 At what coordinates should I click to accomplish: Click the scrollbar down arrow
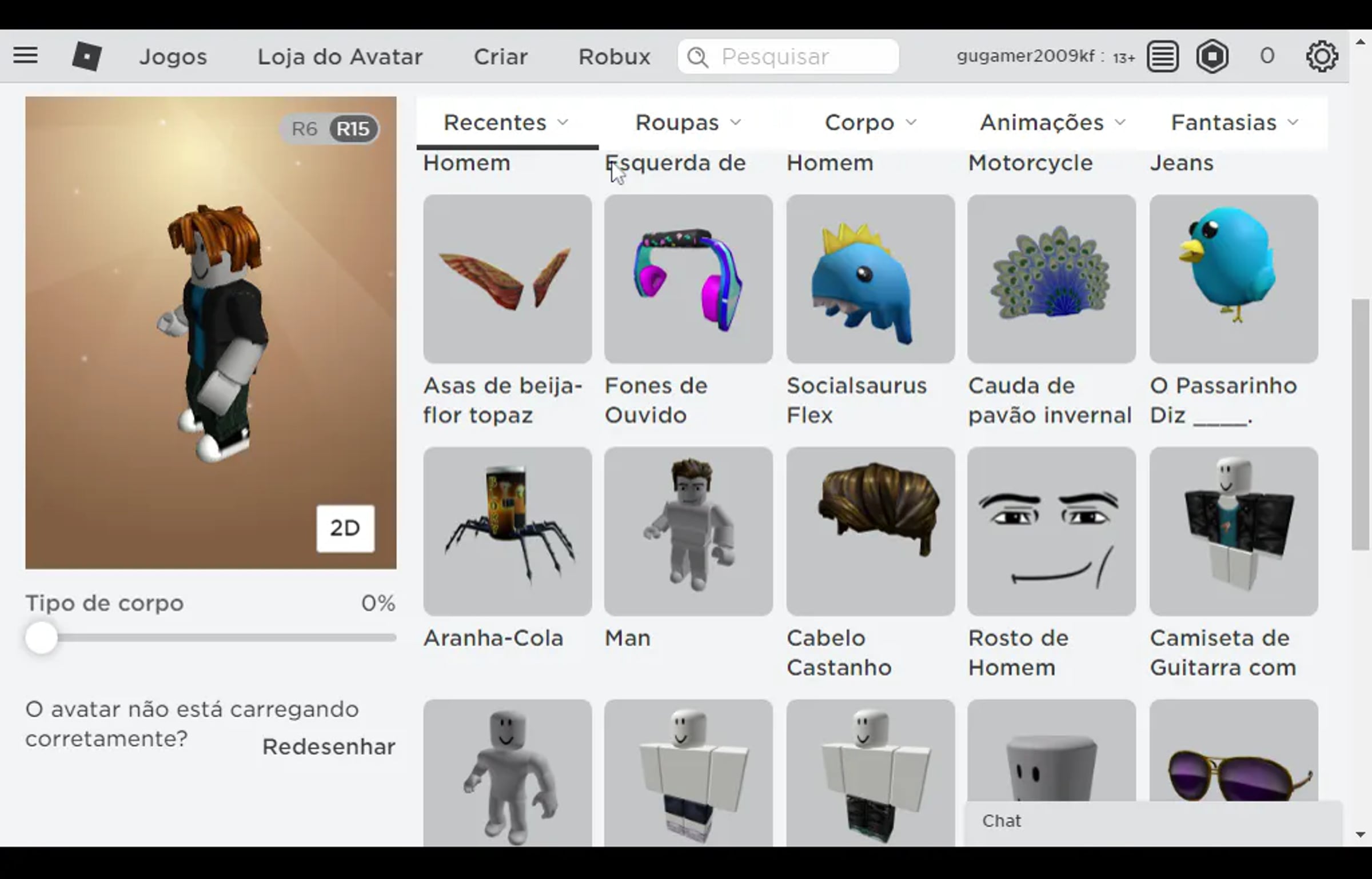pos(1361,834)
